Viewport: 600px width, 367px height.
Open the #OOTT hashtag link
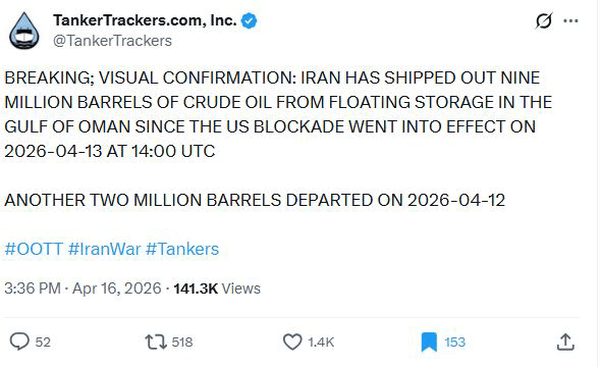(x=34, y=249)
